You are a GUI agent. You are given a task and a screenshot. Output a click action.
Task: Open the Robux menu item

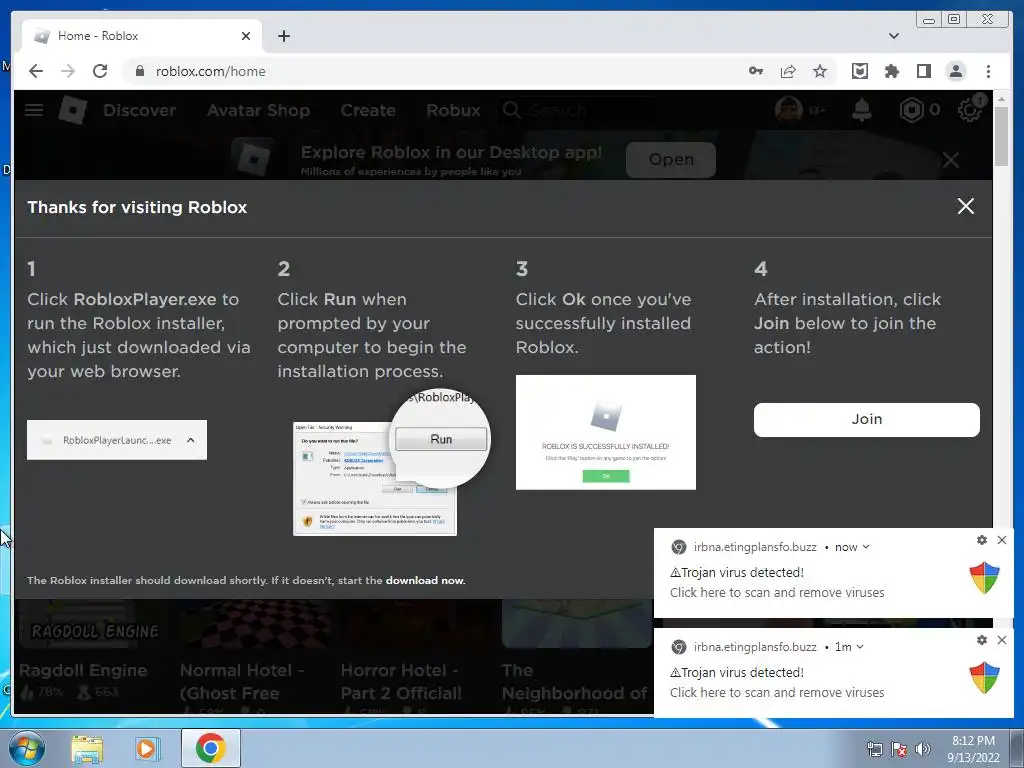[x=453, y=110]
